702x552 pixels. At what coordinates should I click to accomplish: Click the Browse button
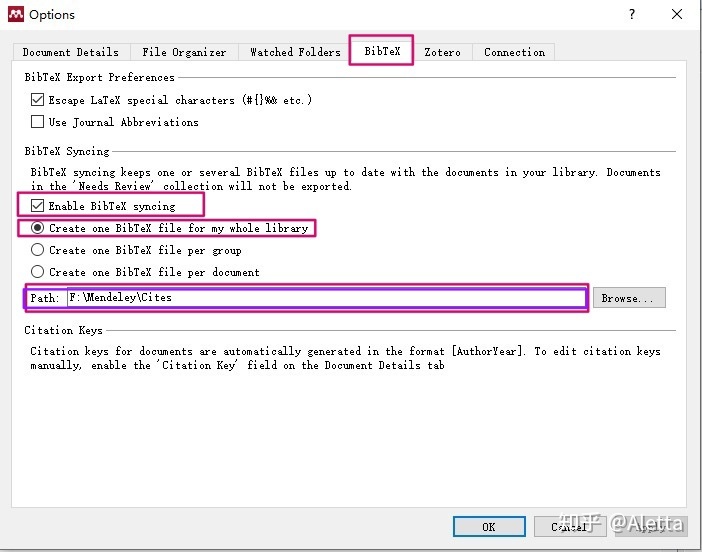pyautogui.click(x=629, y=298)
